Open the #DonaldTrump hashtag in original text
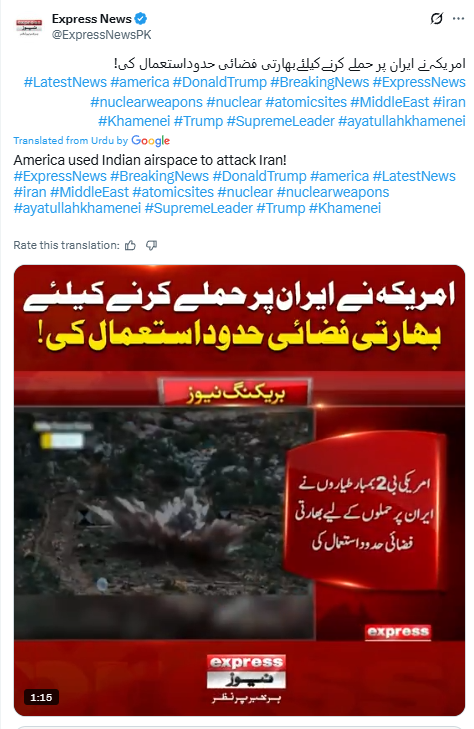The width and height of the screenshot is (474, 729). coord(220,82)
